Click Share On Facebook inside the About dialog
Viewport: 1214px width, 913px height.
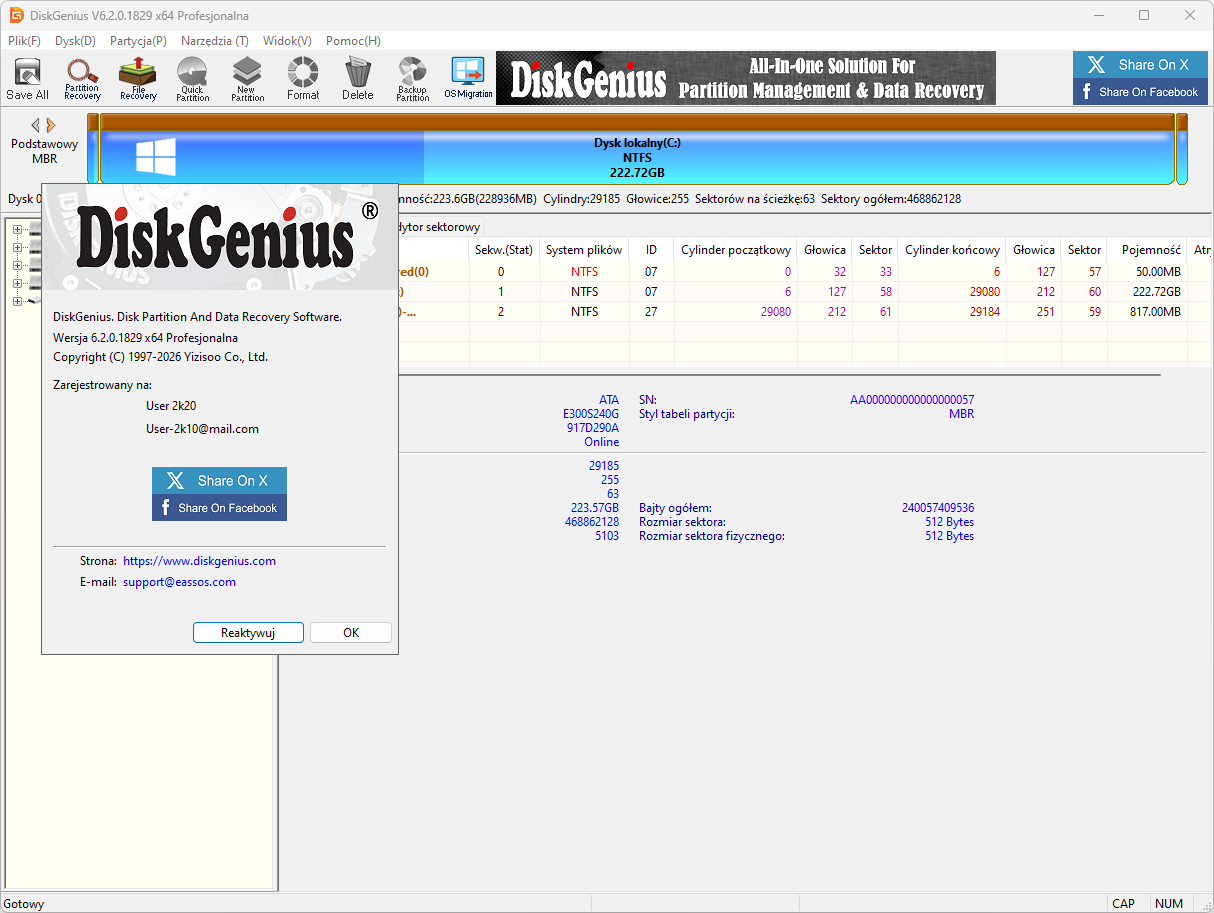coord(219,508)
